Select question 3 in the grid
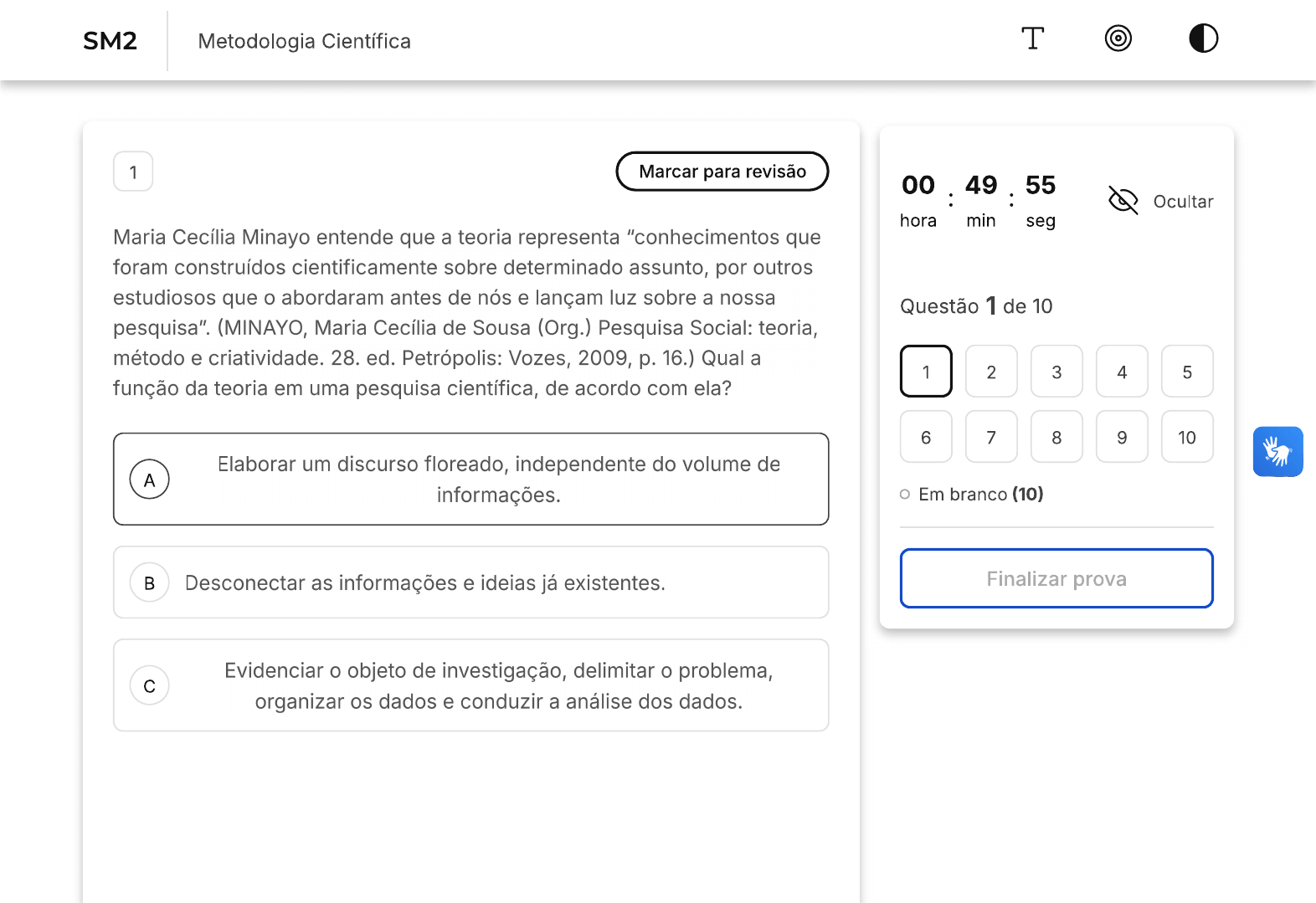Screen dimensions: 1316x903 pos(1056,372)
